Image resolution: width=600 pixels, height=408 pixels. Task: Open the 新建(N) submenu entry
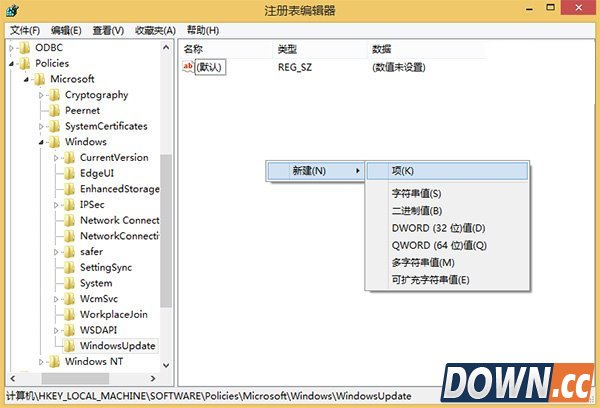(x=315, y=171)
